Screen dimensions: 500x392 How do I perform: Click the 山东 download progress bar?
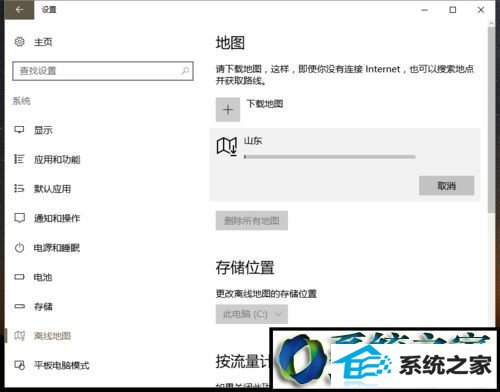point(330,157)
